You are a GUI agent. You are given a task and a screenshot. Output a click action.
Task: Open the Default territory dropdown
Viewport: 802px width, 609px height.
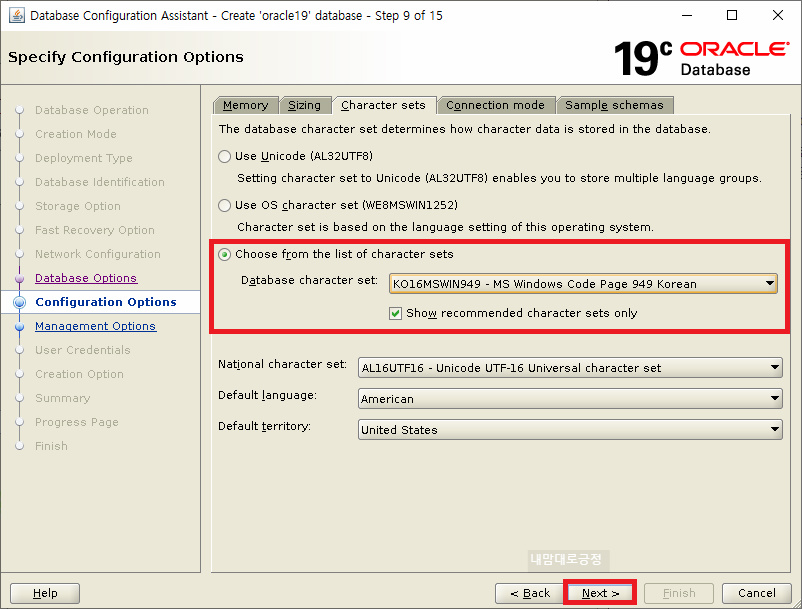[x=570, y=430]
